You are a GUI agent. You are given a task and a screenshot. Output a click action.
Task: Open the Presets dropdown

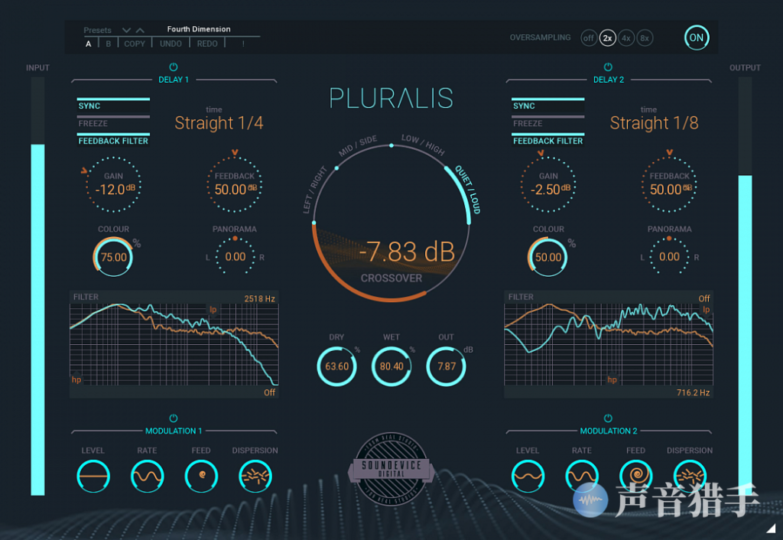tap(98, 31)
